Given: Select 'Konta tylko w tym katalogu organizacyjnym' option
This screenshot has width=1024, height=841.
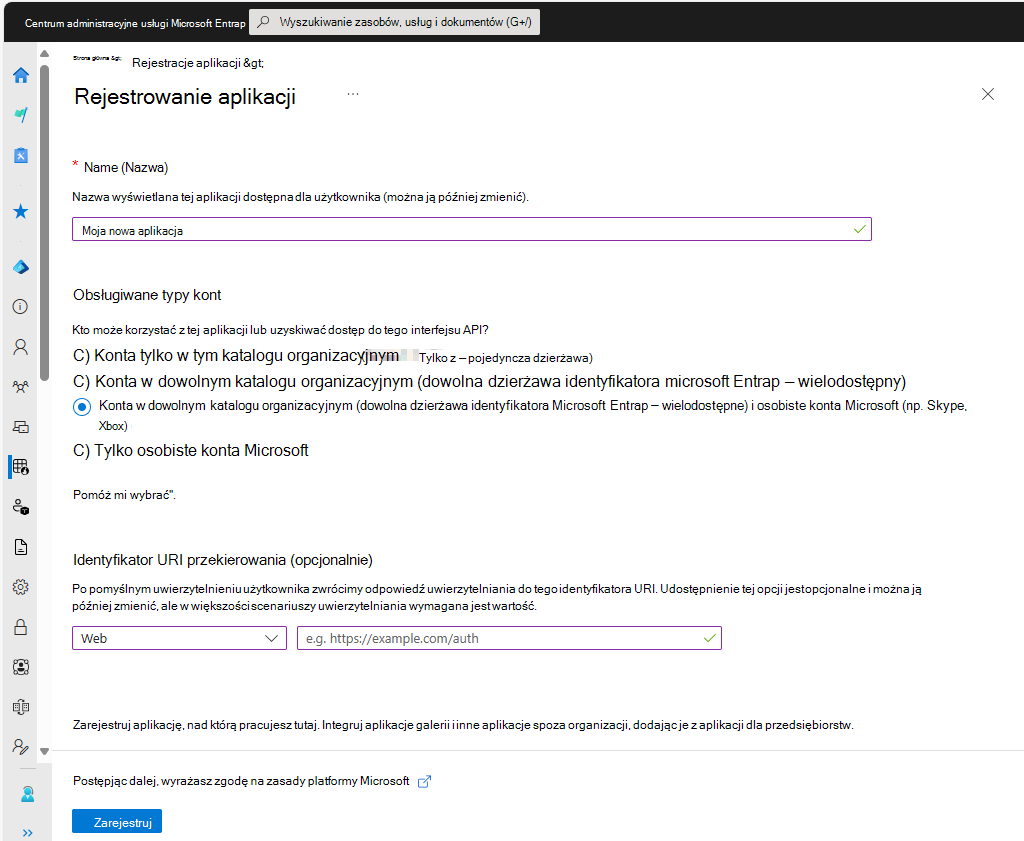Looking at the screenshot, I should pyautogui.click(x=332, y=356).
